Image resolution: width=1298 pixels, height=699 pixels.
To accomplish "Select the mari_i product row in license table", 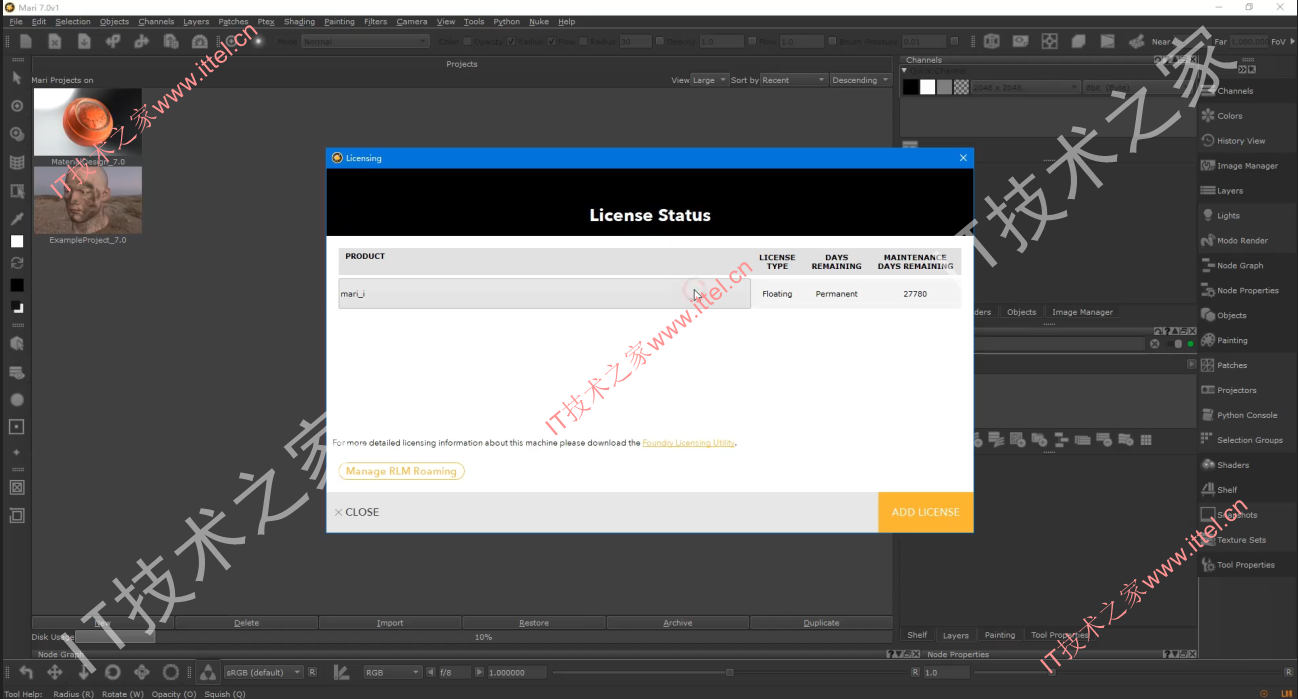I will (x=544, y=294).
